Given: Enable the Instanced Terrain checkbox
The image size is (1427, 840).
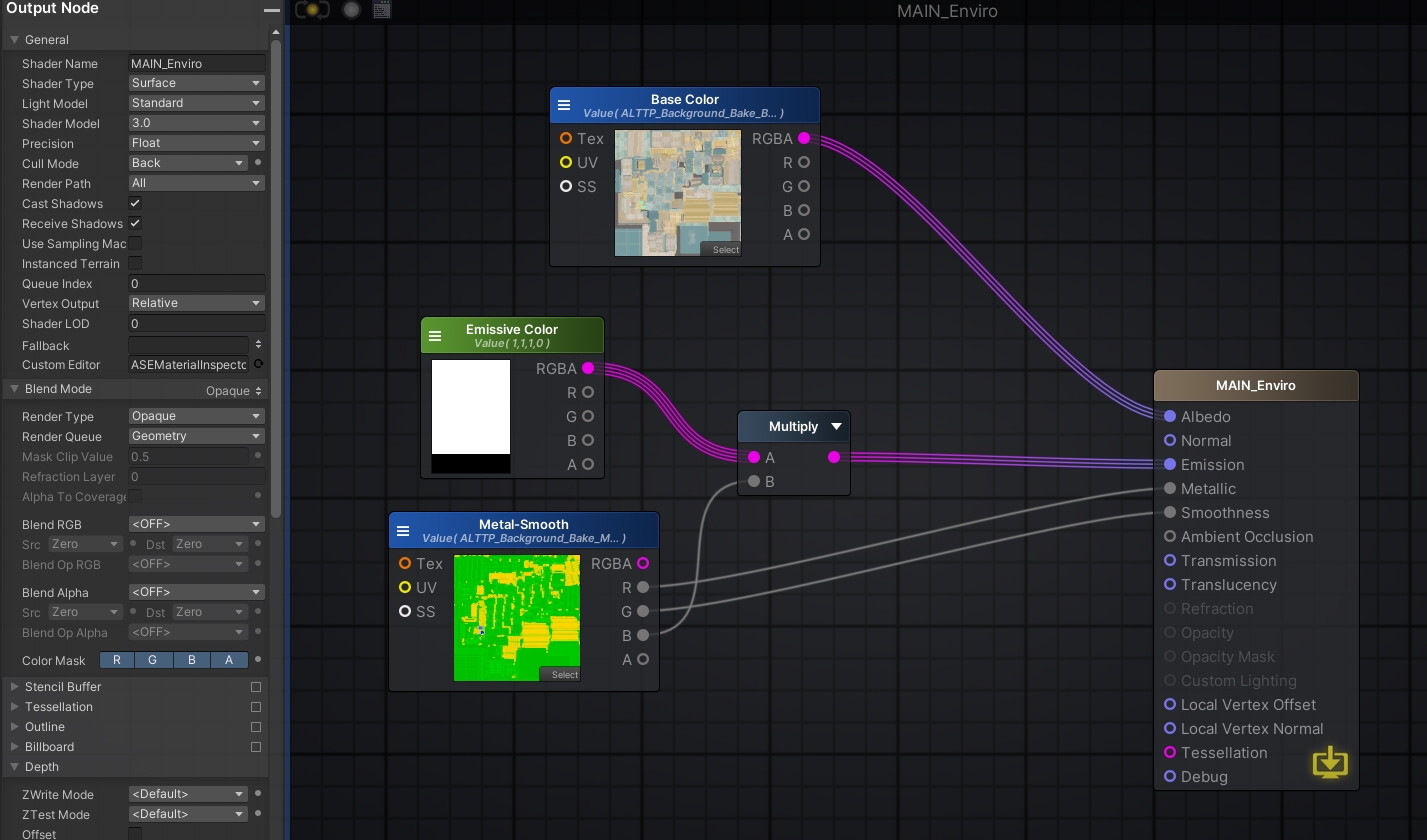Looking at the screenshot, I should point(135,263).
